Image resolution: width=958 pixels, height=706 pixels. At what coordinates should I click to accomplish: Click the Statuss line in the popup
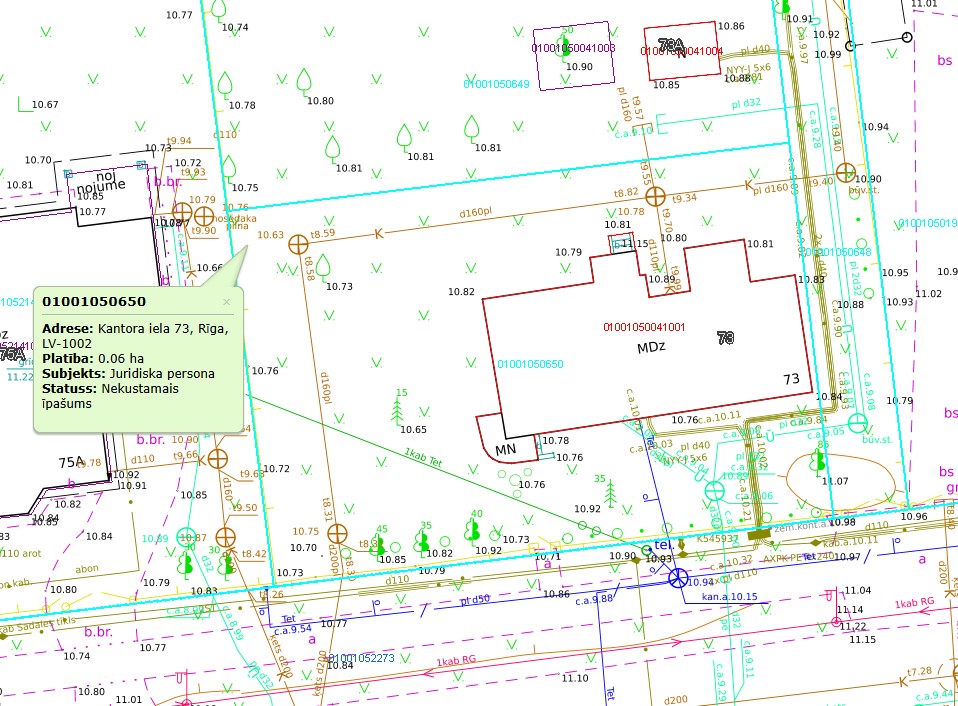coord(110,396)
